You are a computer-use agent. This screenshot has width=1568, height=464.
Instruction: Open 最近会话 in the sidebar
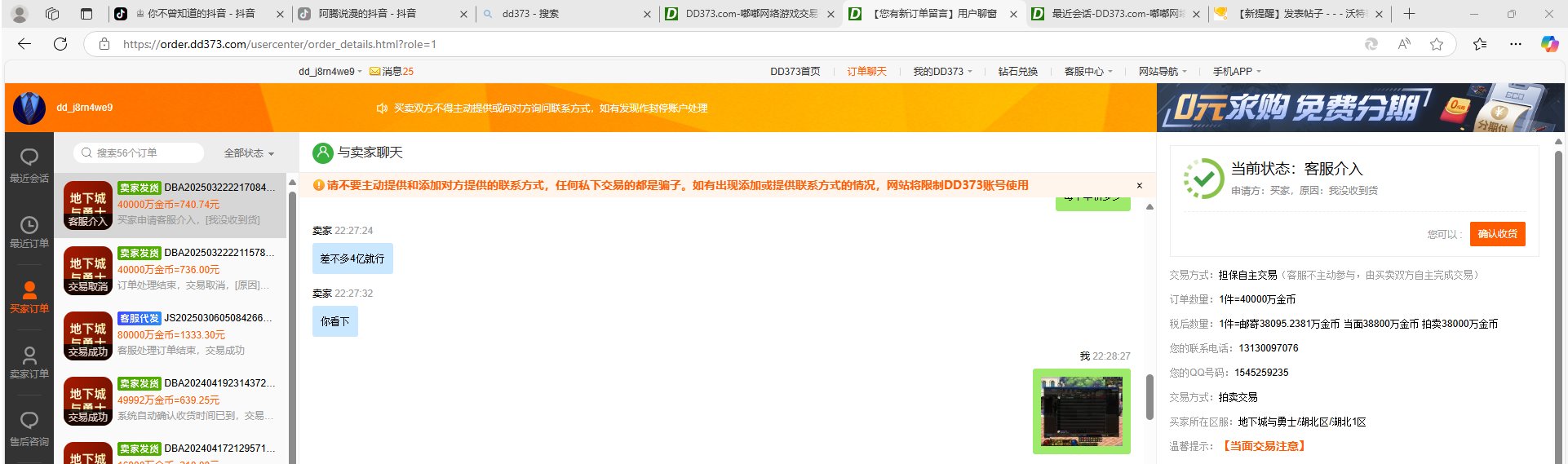(29, 166)
